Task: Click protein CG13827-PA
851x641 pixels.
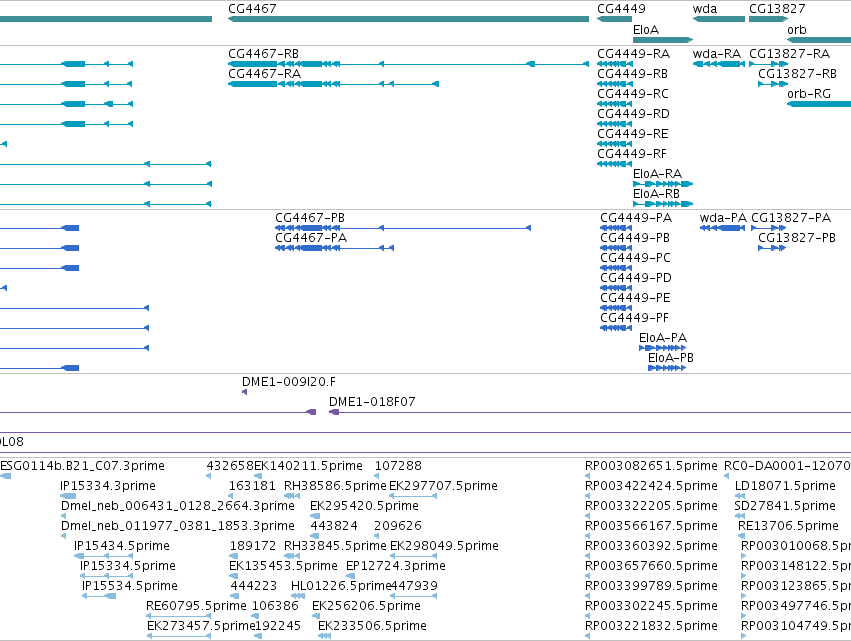Action: coord(768,228)
